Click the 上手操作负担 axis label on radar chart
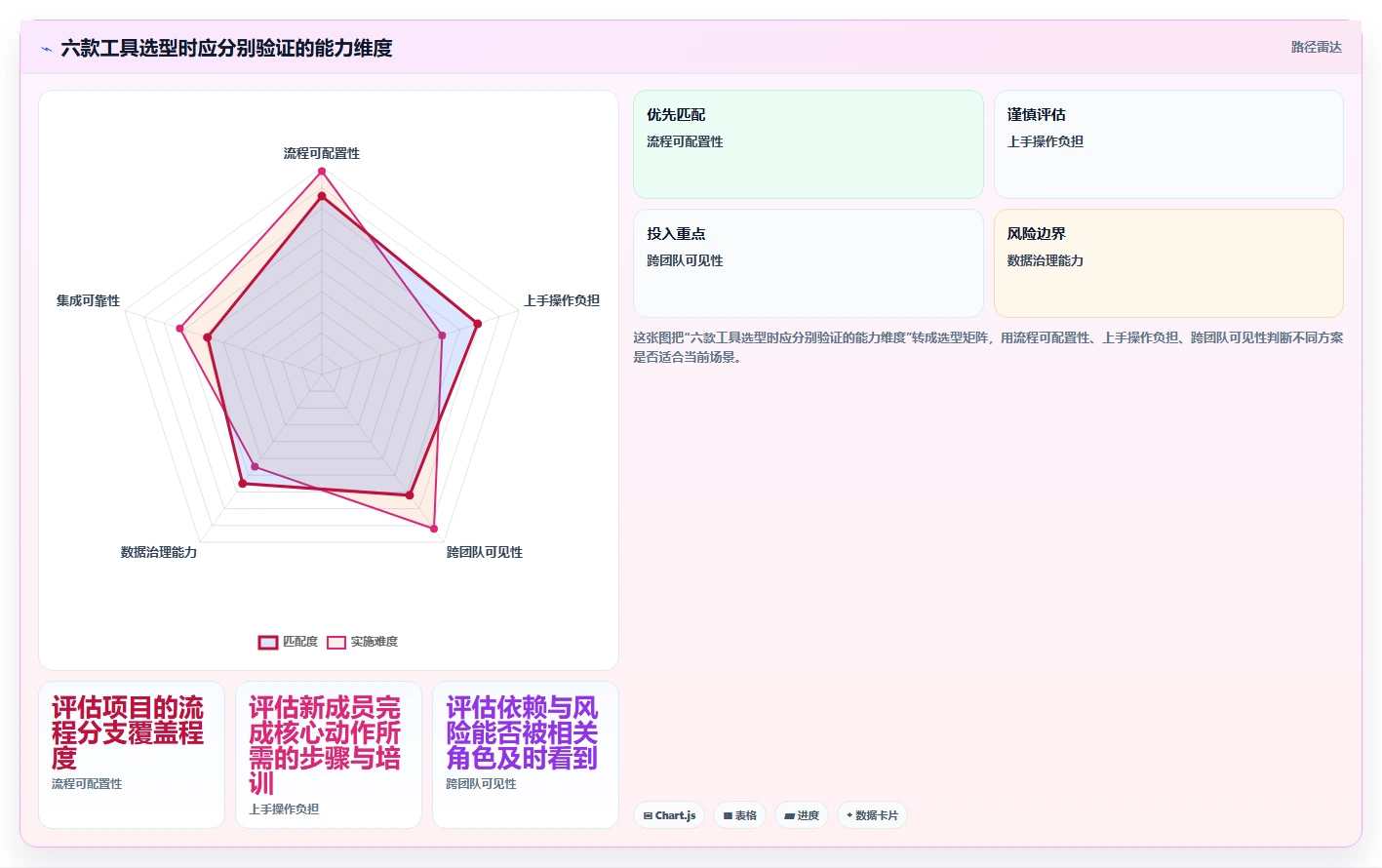The height and width of the screenshot is (868, 1382). [x=562, y=300]
